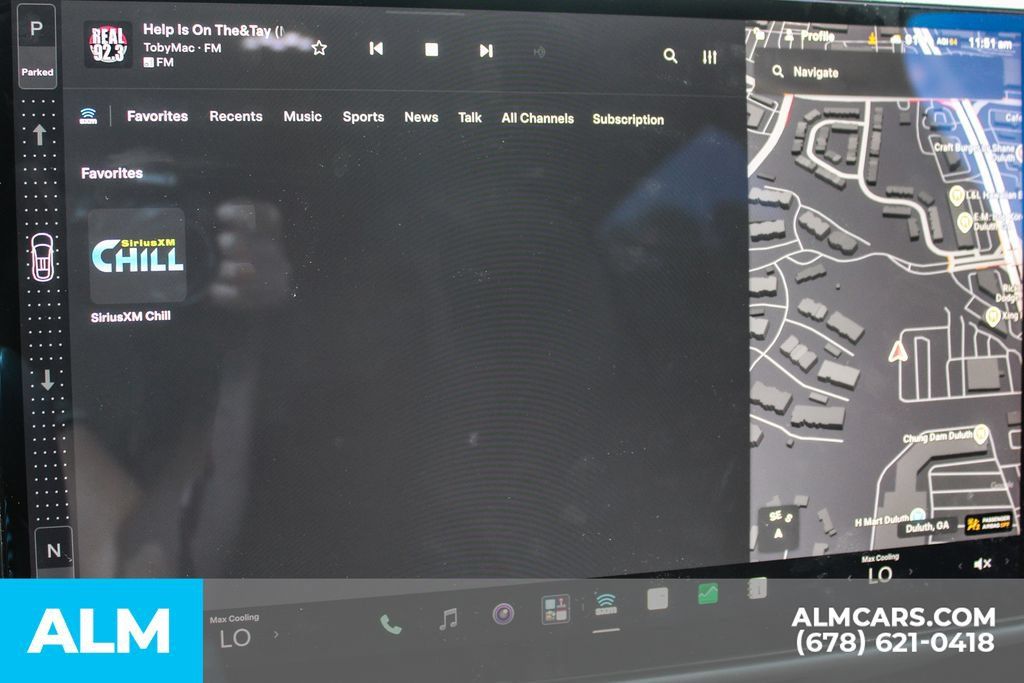The image size is (1024, 683).
Task: Open the Profile menu on the map
Action: [810, 36]
